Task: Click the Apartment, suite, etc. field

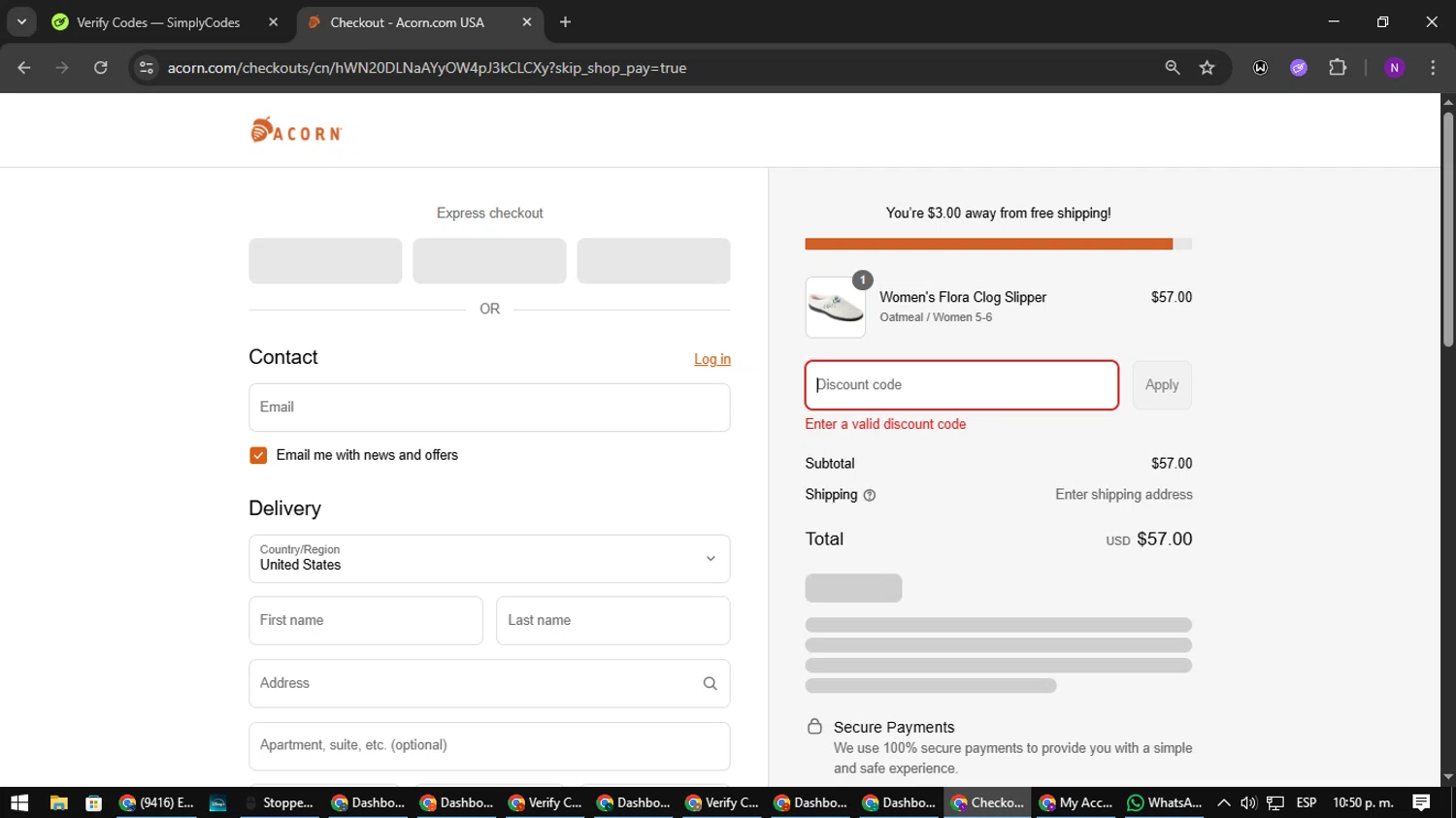Action: point(489,746)
